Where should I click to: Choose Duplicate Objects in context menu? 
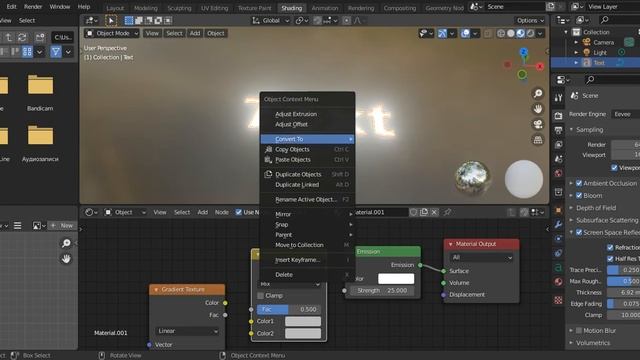click(x=307, y=174)
